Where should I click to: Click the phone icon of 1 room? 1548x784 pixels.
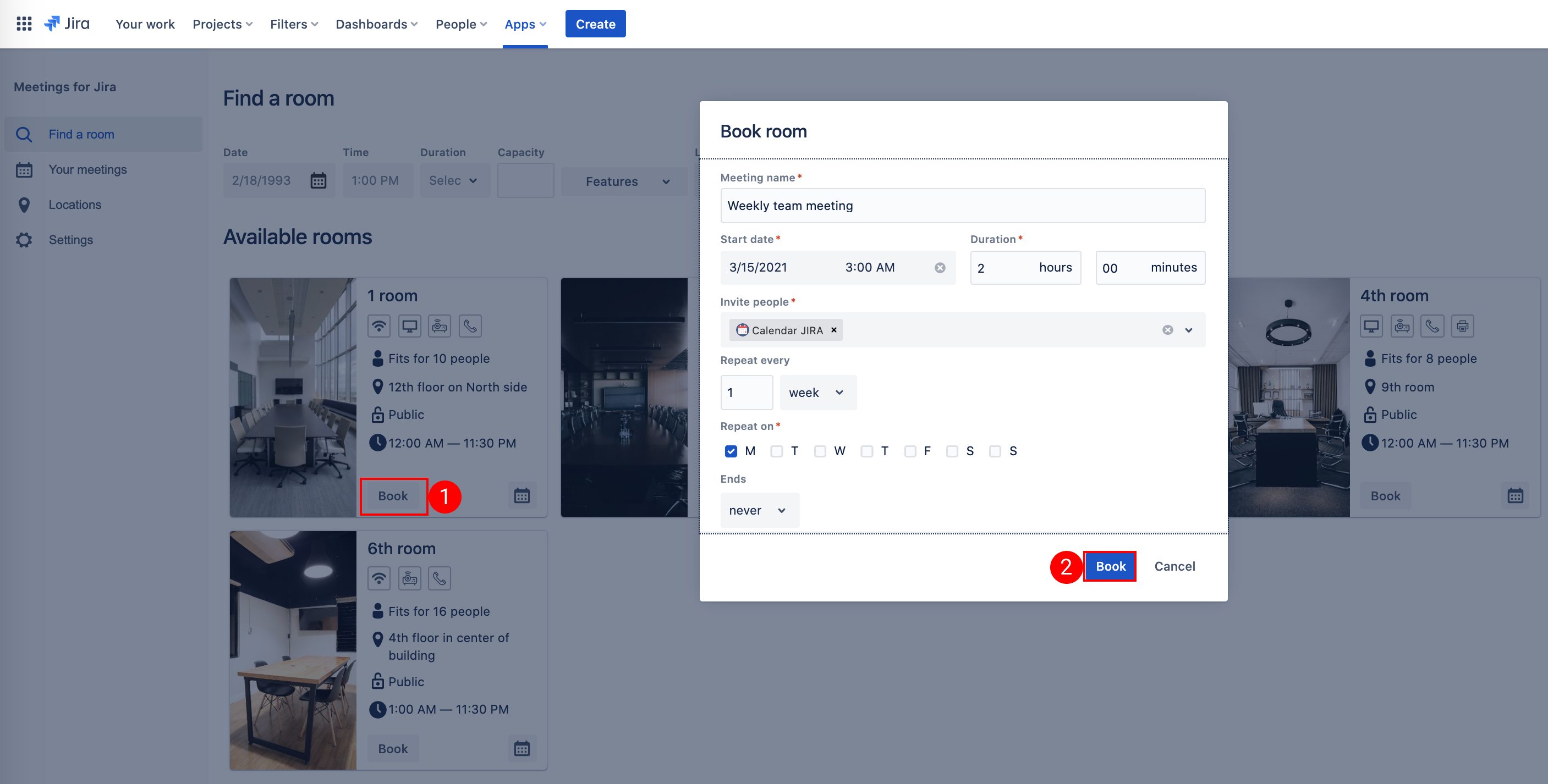470,326
